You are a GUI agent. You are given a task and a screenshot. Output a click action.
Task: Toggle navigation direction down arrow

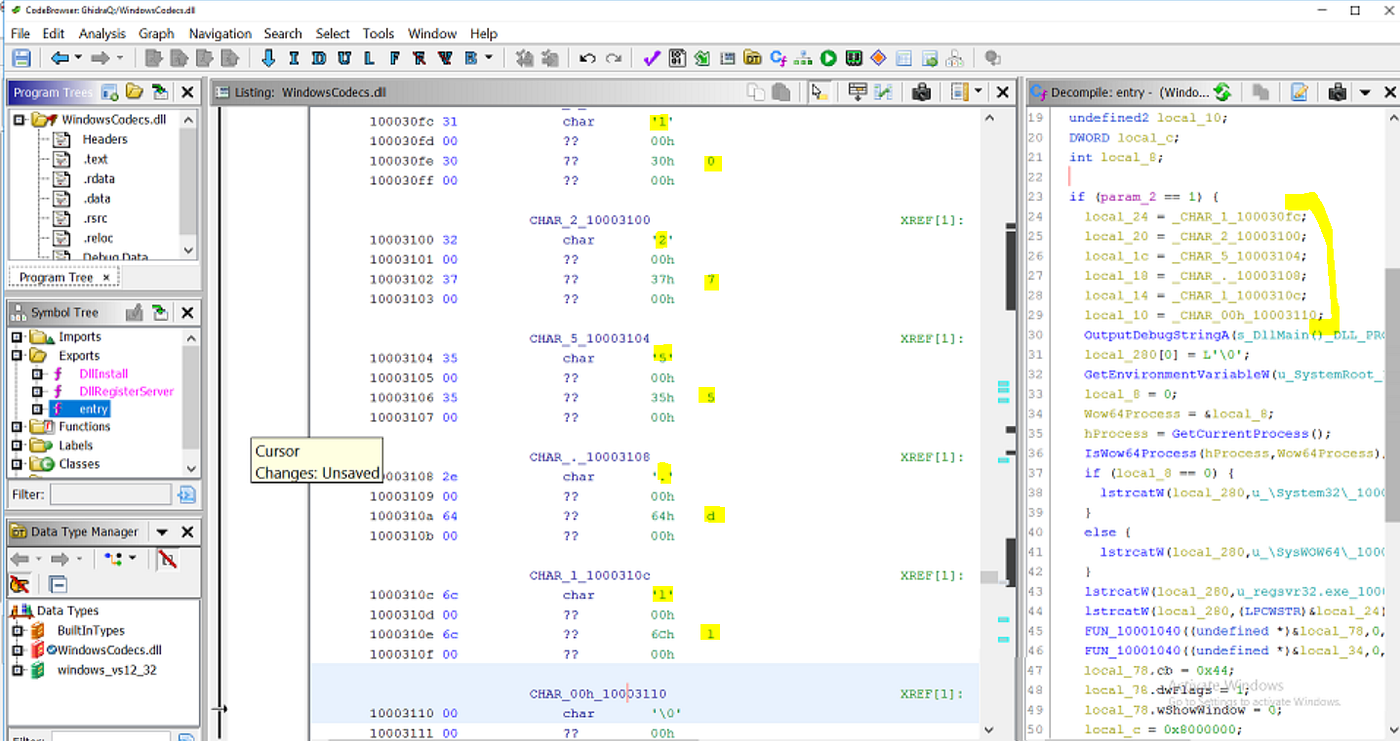click(x=268, y=58)
